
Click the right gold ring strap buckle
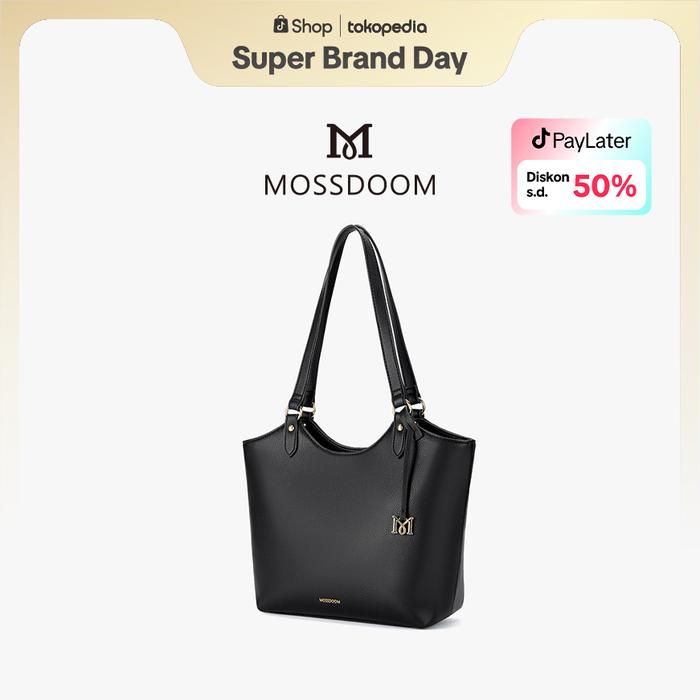[x=410, y=408]
